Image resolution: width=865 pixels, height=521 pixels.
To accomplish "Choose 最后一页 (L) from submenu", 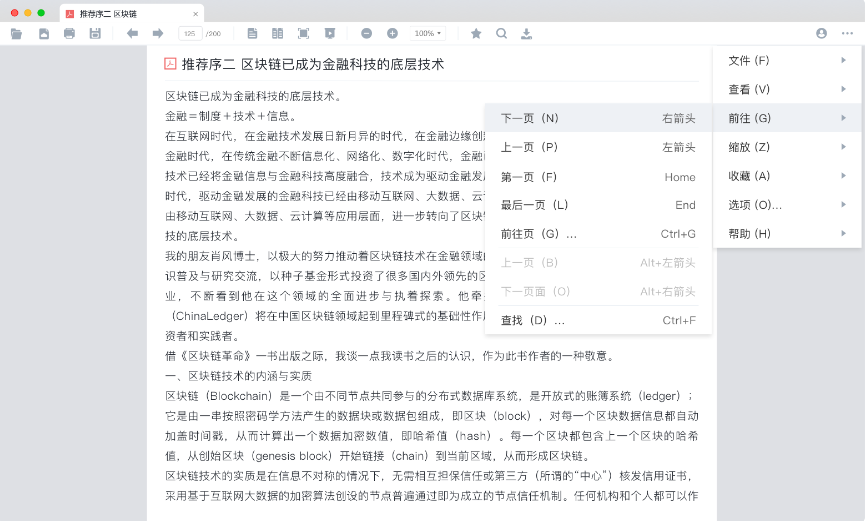I will pyautogui.click(x=598, y=205).
